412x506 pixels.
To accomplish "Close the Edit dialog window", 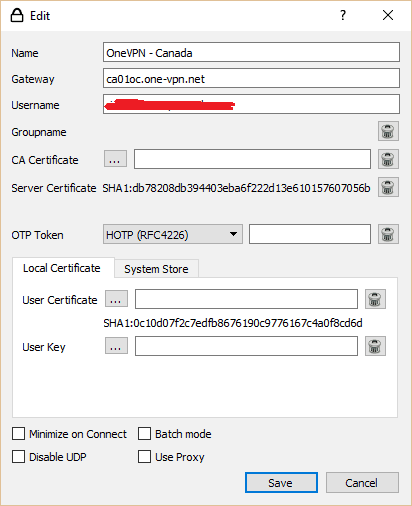I will tap(388, 15).
